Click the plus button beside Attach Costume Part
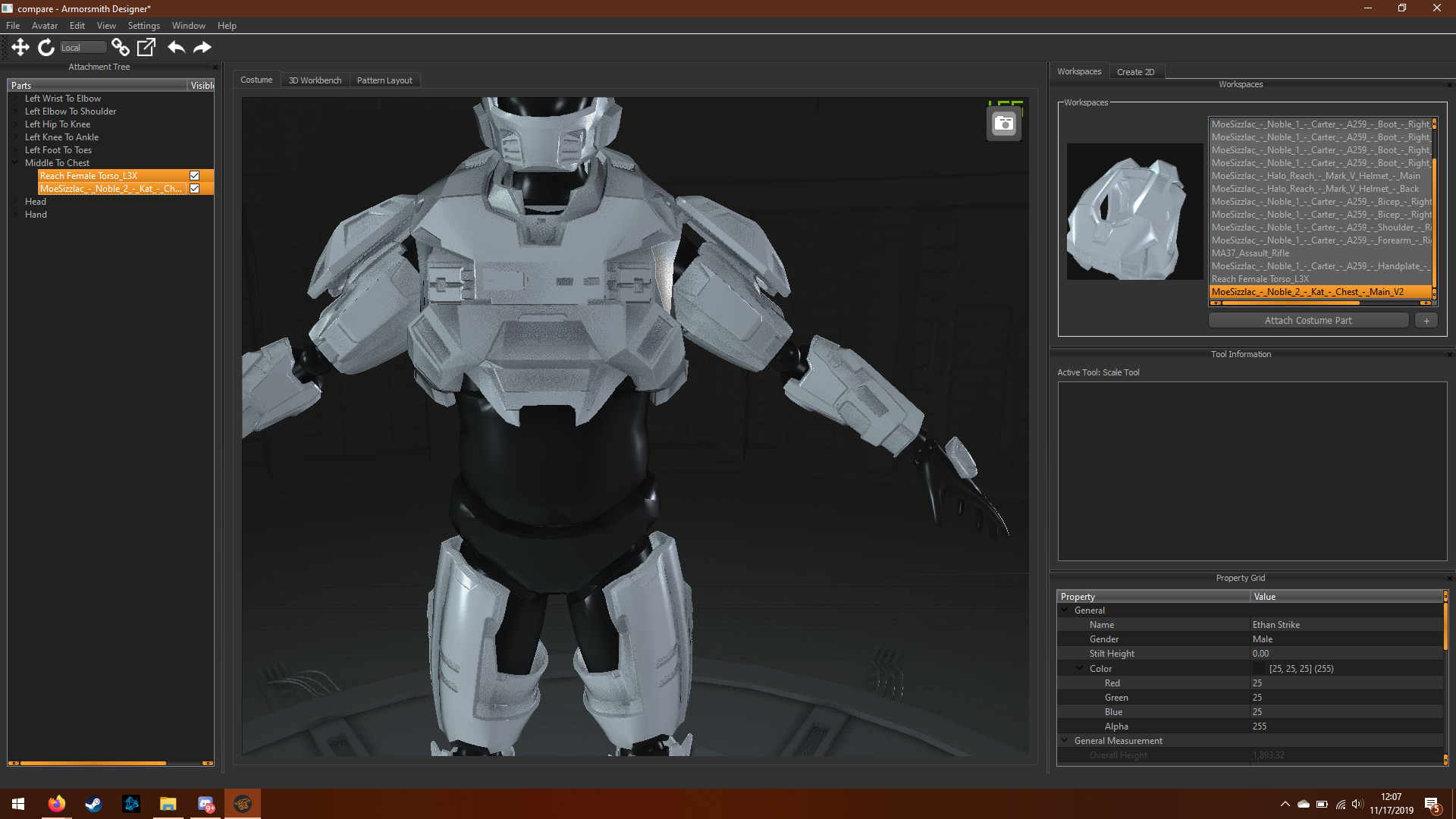 pyautogui.click(x=1426, y=321)
